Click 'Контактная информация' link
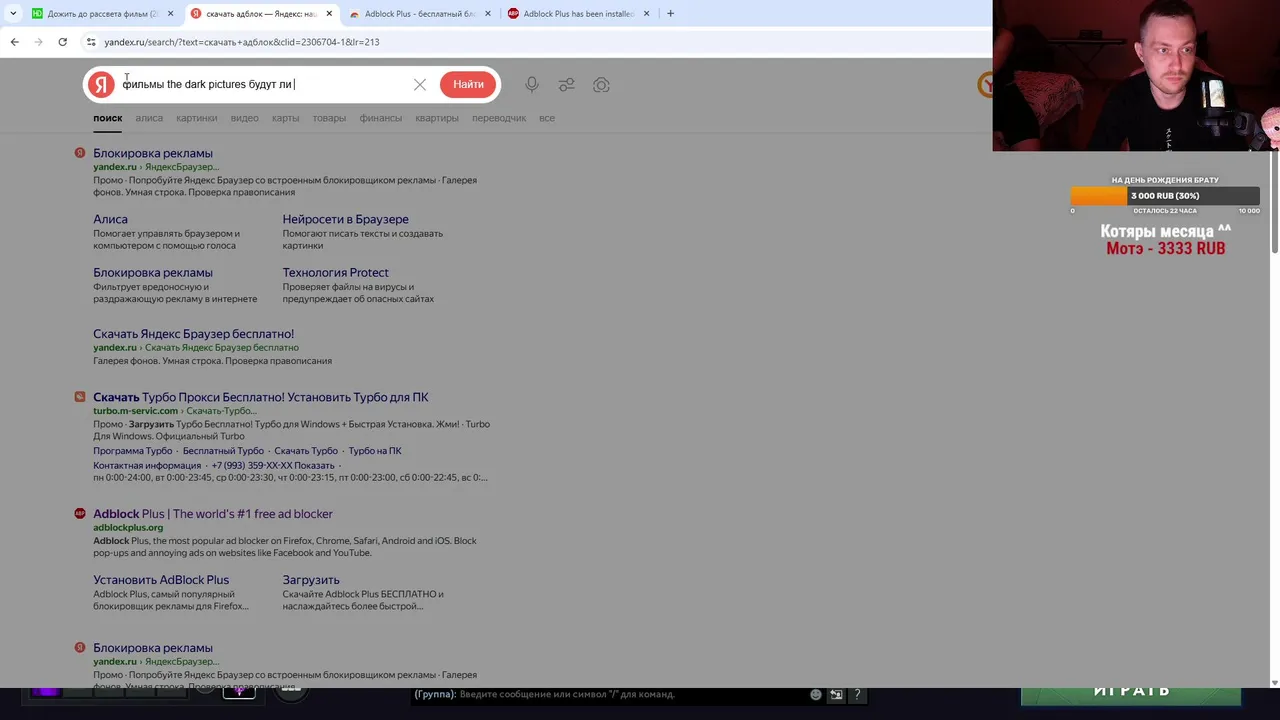Image resolution: width=1280 pixels, height=720 pixels. click(x=147, y=465)
